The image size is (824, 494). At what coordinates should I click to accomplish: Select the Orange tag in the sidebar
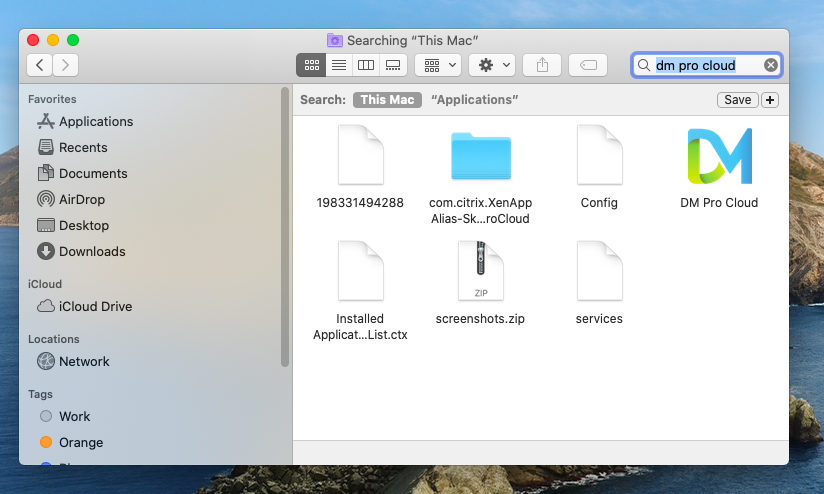click(x=71, y=442)
